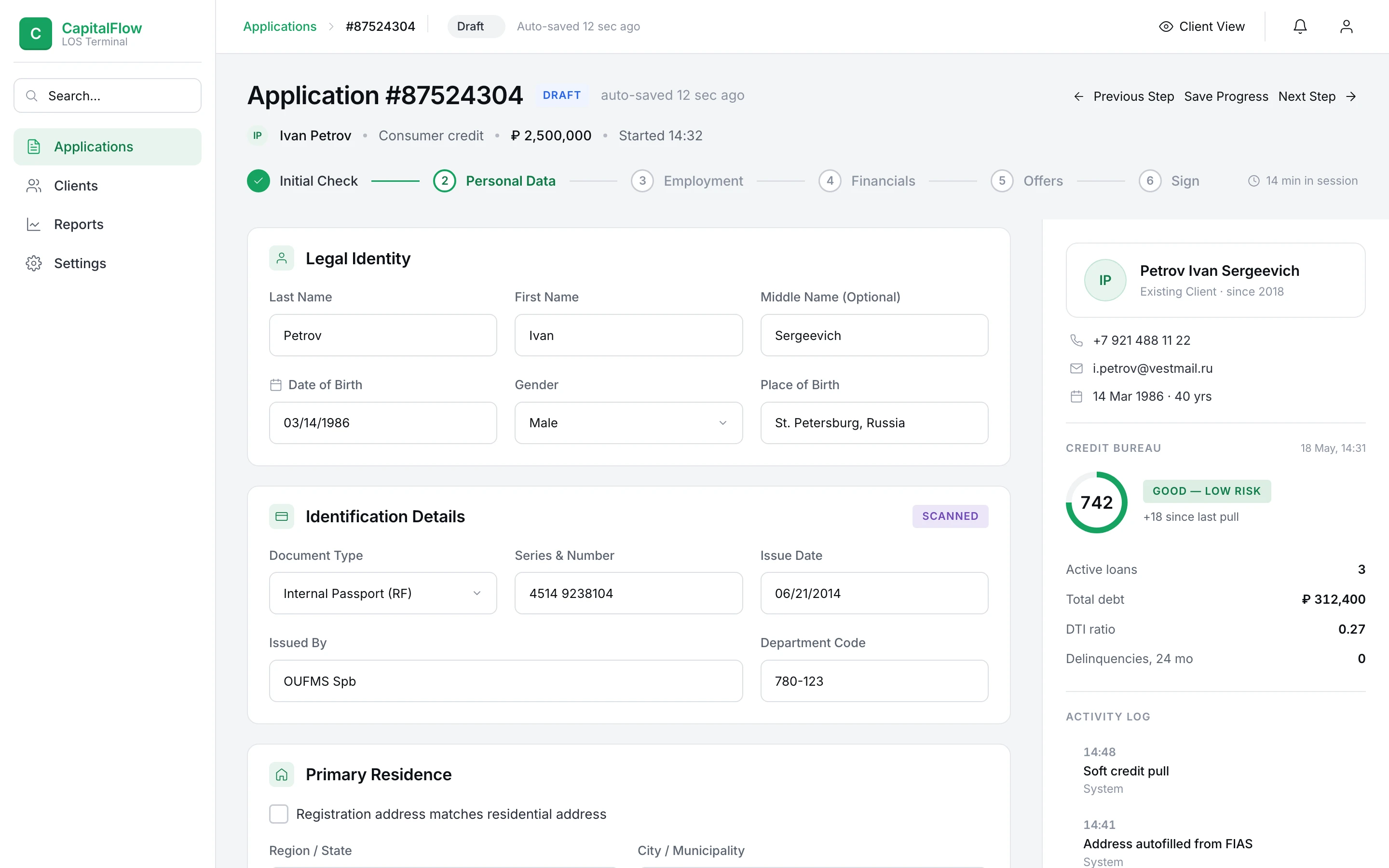Click the breadcrumb chevron after Applications
The height and width of the screenshot is (868, 1389).
pos(330,27)
